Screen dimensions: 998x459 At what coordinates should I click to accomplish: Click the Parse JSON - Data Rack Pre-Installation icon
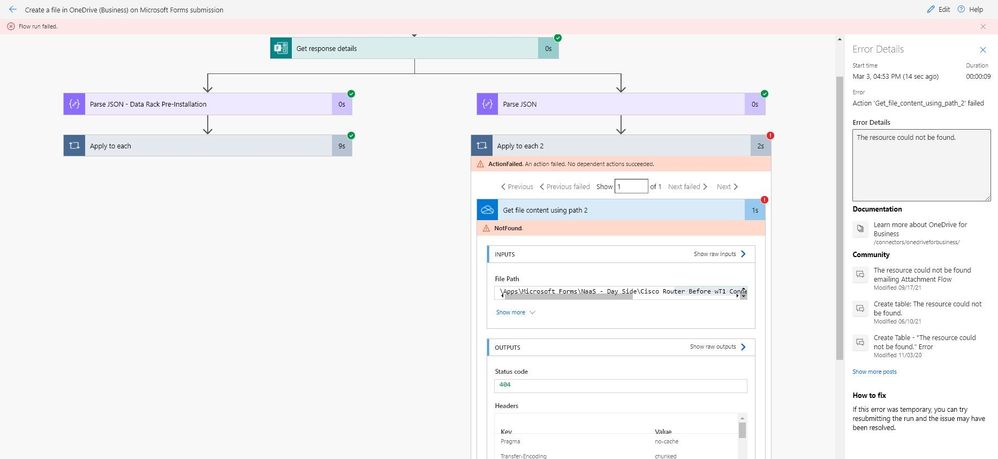(74, 104)
